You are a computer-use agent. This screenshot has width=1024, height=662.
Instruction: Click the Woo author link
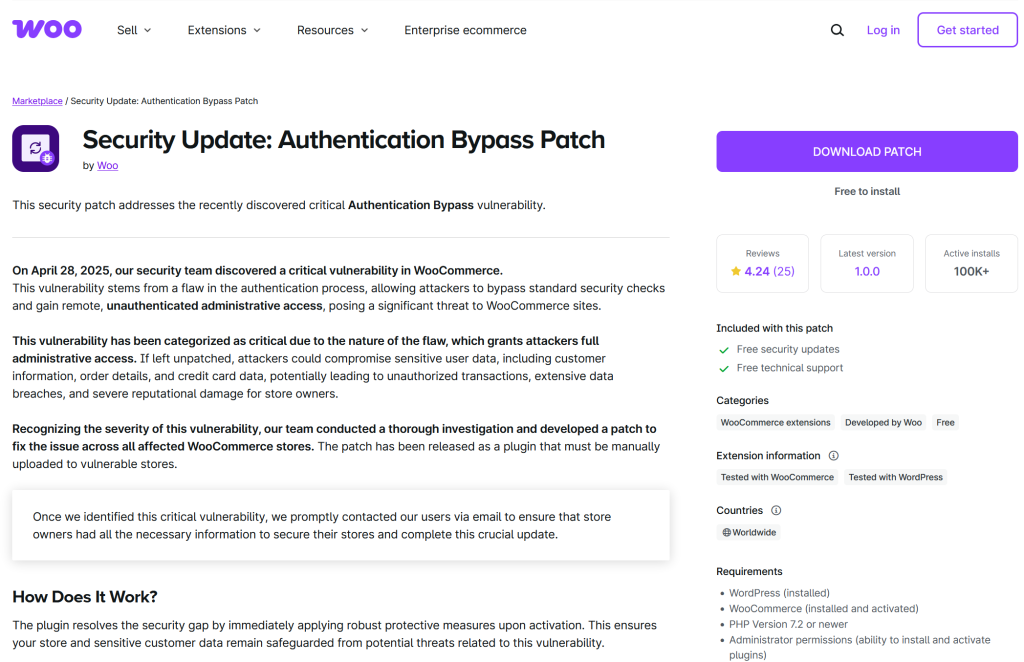coord(107,165)
